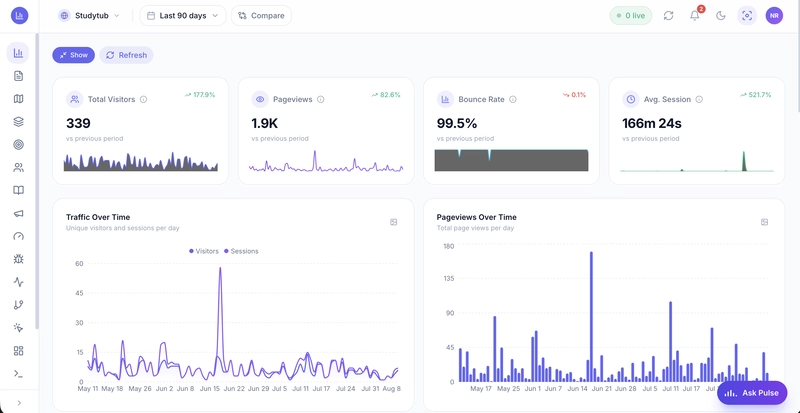Click the Avg. Session info icon
800x413 pixels.
pos(699,100)
